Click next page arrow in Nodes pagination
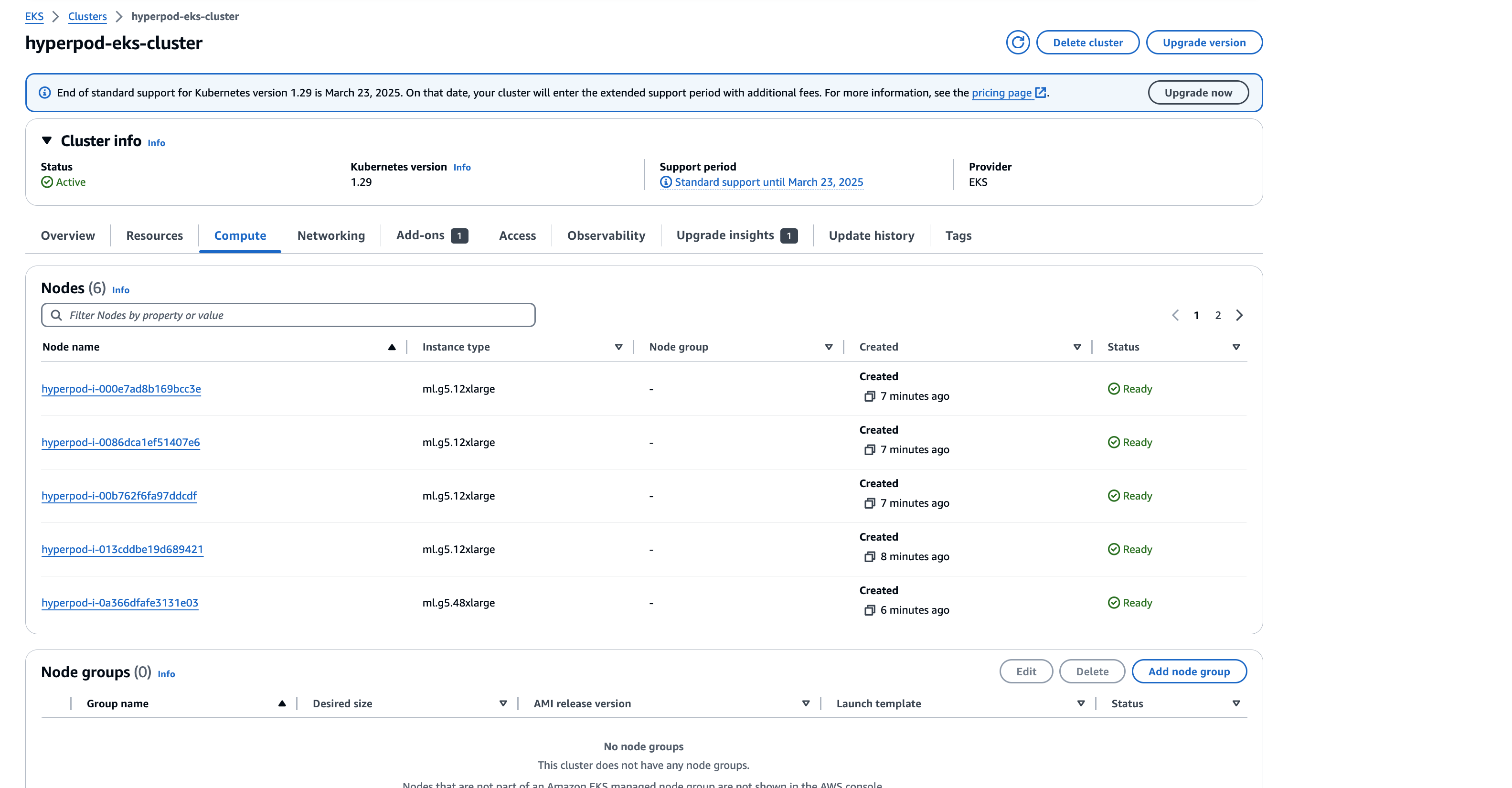 coord(1239,315)
